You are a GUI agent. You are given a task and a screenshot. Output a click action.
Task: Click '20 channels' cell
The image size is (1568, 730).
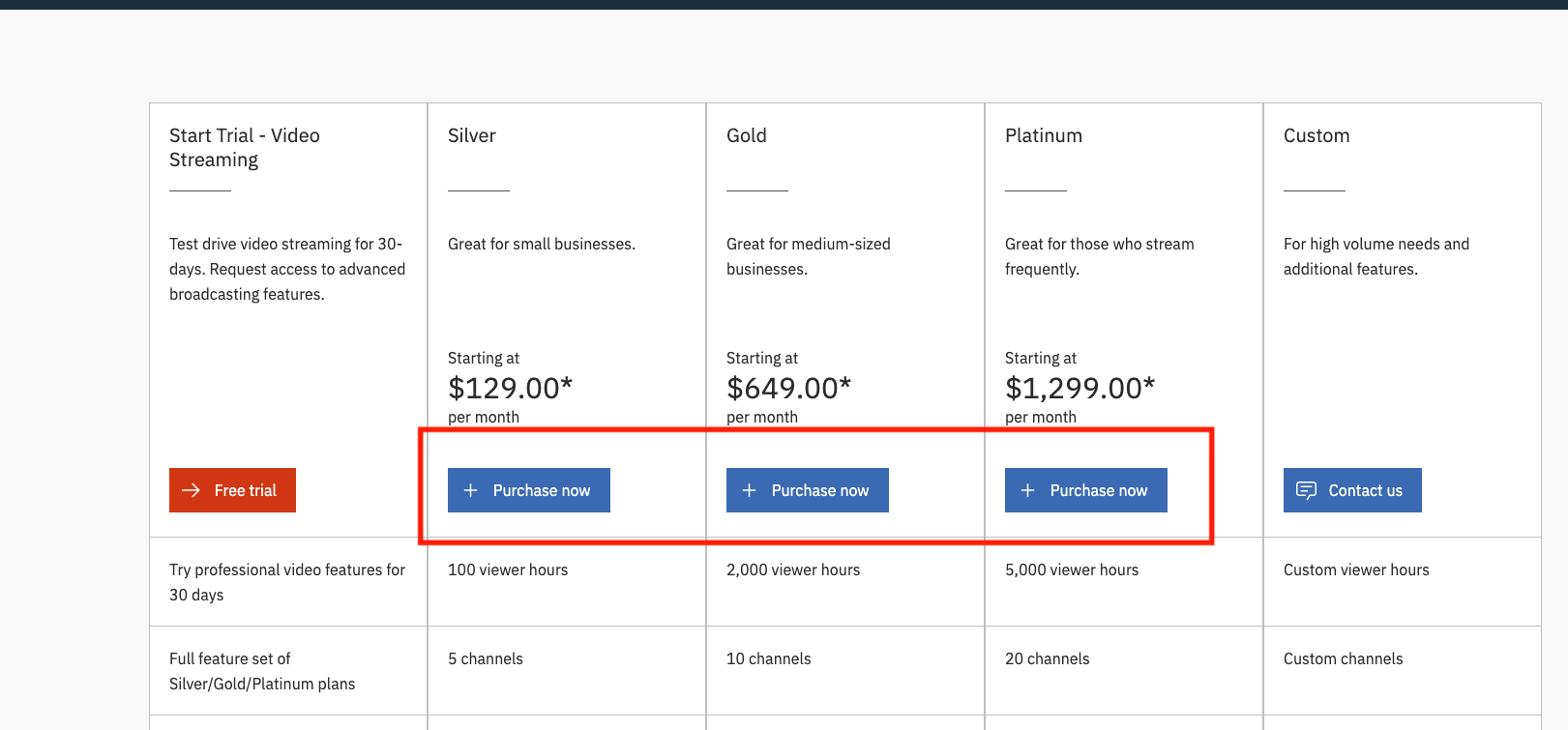click(1124, 670)
